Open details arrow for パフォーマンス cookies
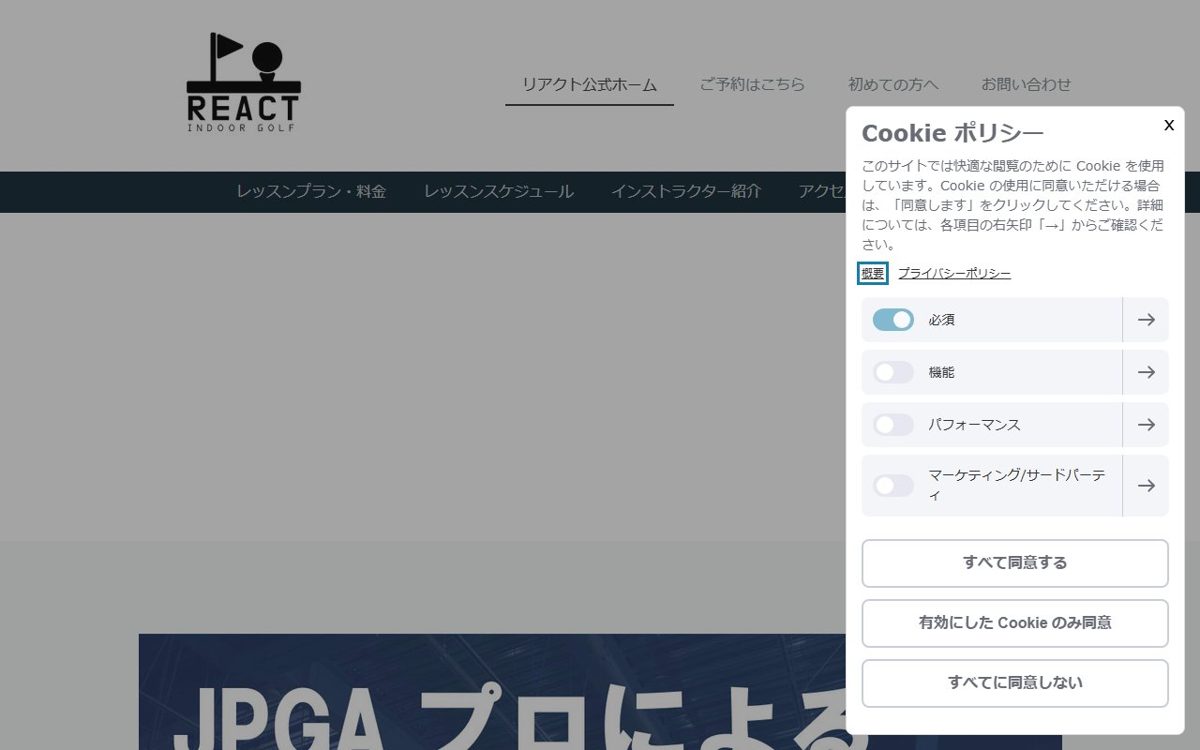The width and height of the screenshot is (1200, 750). pos(1146,425)
